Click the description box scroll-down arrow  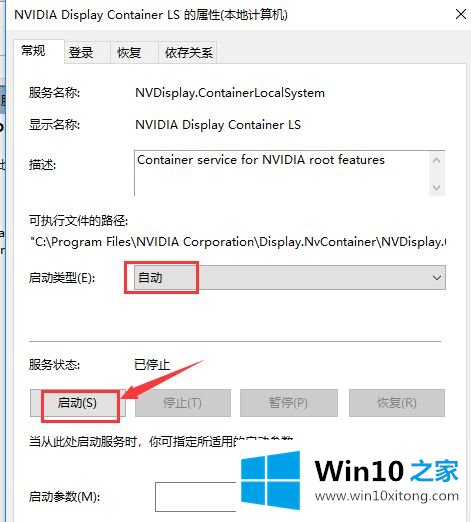click(436, 187)
